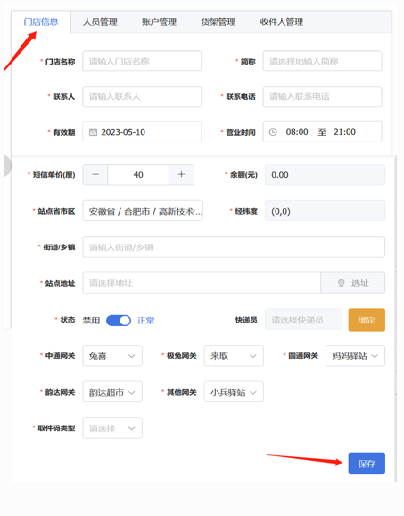The image size is (404, 516).
Task: Expand the 其他网关 dropdown showing 小兵驿站
Action: pyautogui.click(x=234, y=392)
